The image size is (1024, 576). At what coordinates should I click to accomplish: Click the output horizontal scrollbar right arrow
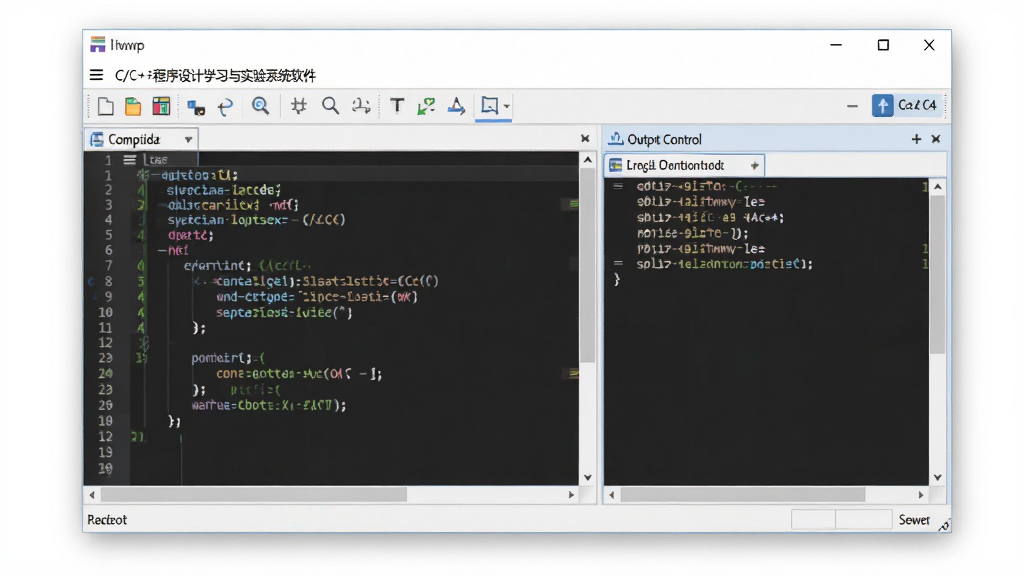(x=921, y=495)
